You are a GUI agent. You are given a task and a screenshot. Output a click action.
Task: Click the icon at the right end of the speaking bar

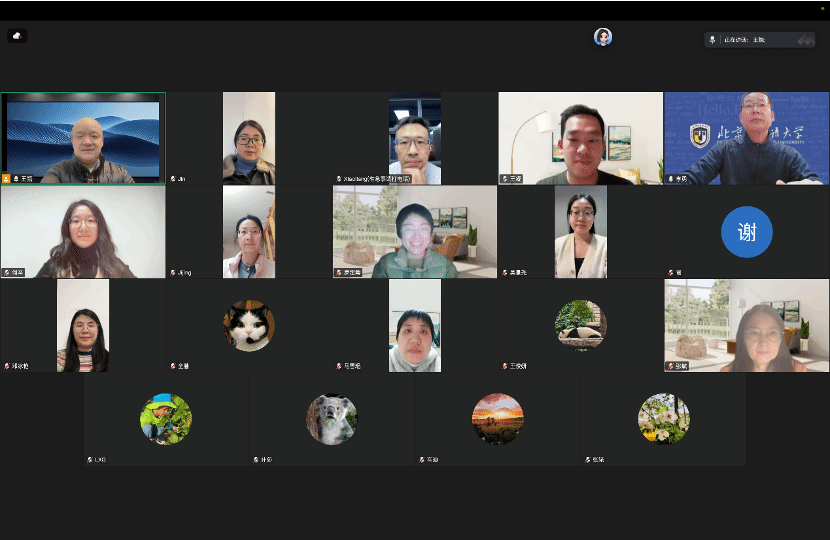pyautogui.click(x=805, y=39)
